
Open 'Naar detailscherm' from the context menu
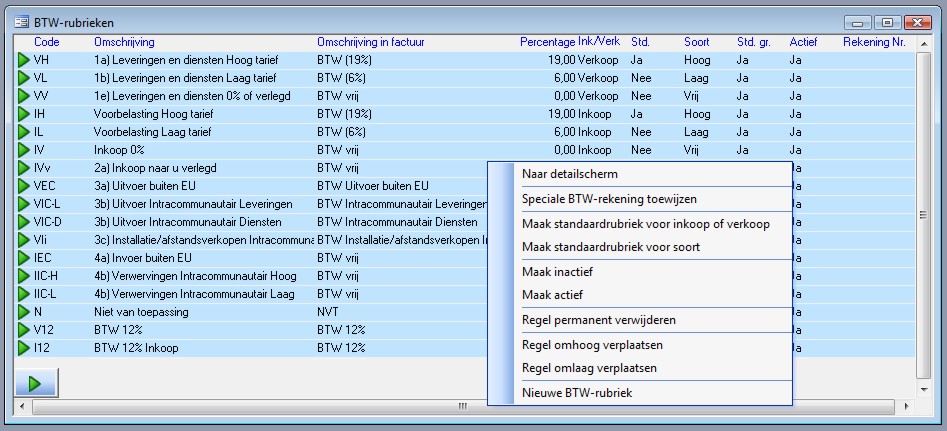click(x=563, y=175)
